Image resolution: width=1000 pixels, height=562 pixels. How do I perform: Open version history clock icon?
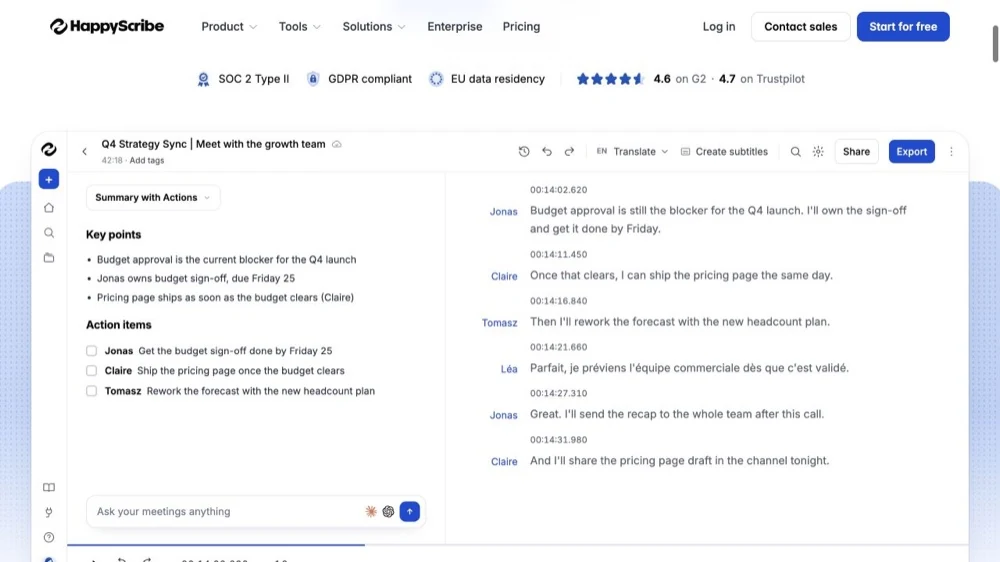click(524, 151)
